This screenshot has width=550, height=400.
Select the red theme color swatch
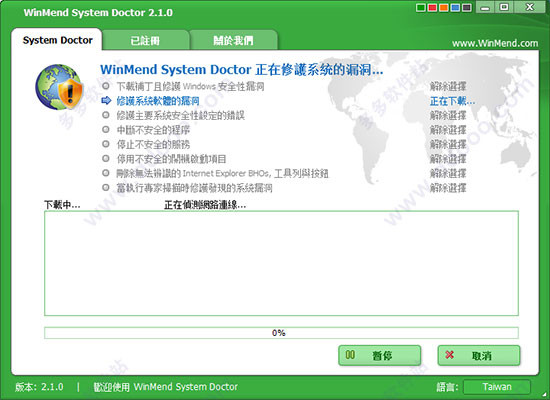click(x=432, y=7)
